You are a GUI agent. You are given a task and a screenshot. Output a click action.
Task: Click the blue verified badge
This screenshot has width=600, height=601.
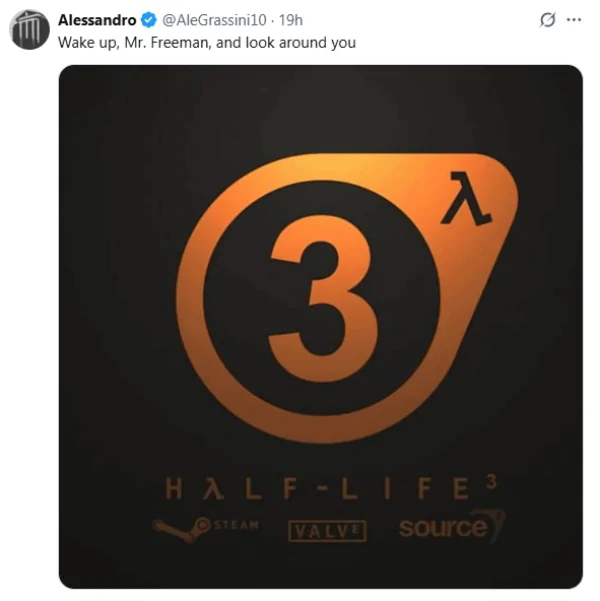click(x=147, y=20)
